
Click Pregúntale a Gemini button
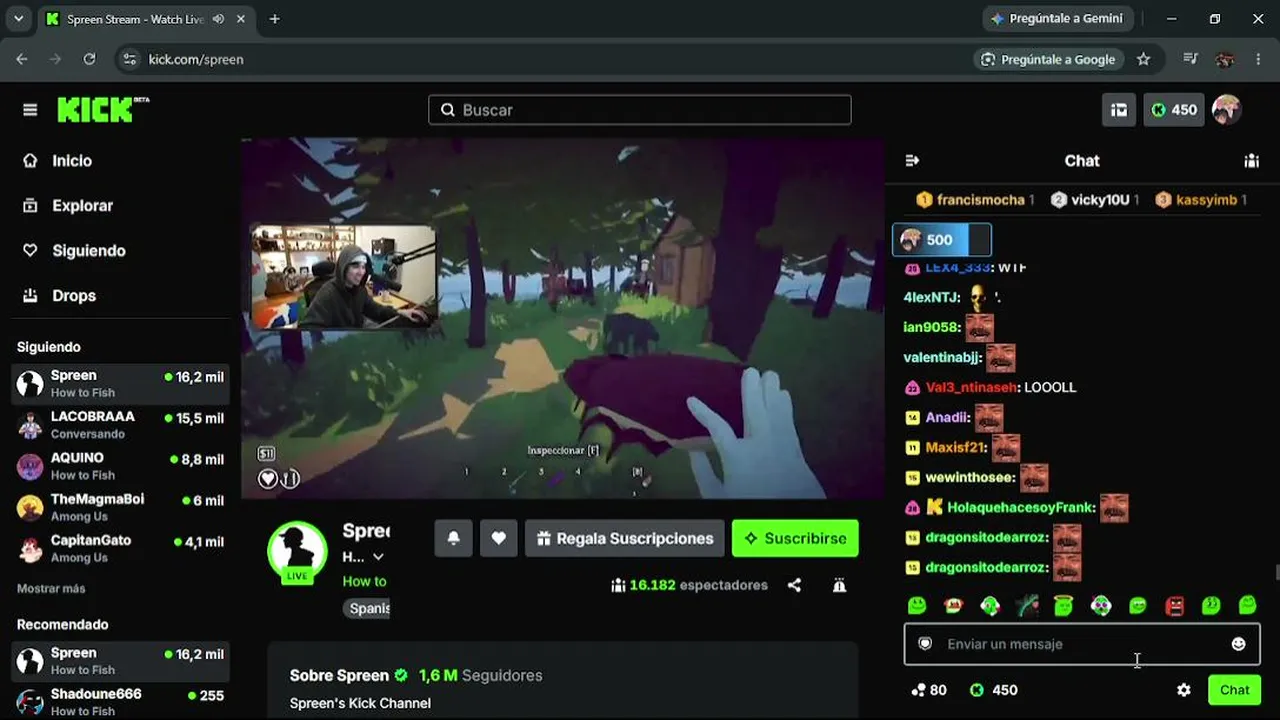click(1056, 19)
